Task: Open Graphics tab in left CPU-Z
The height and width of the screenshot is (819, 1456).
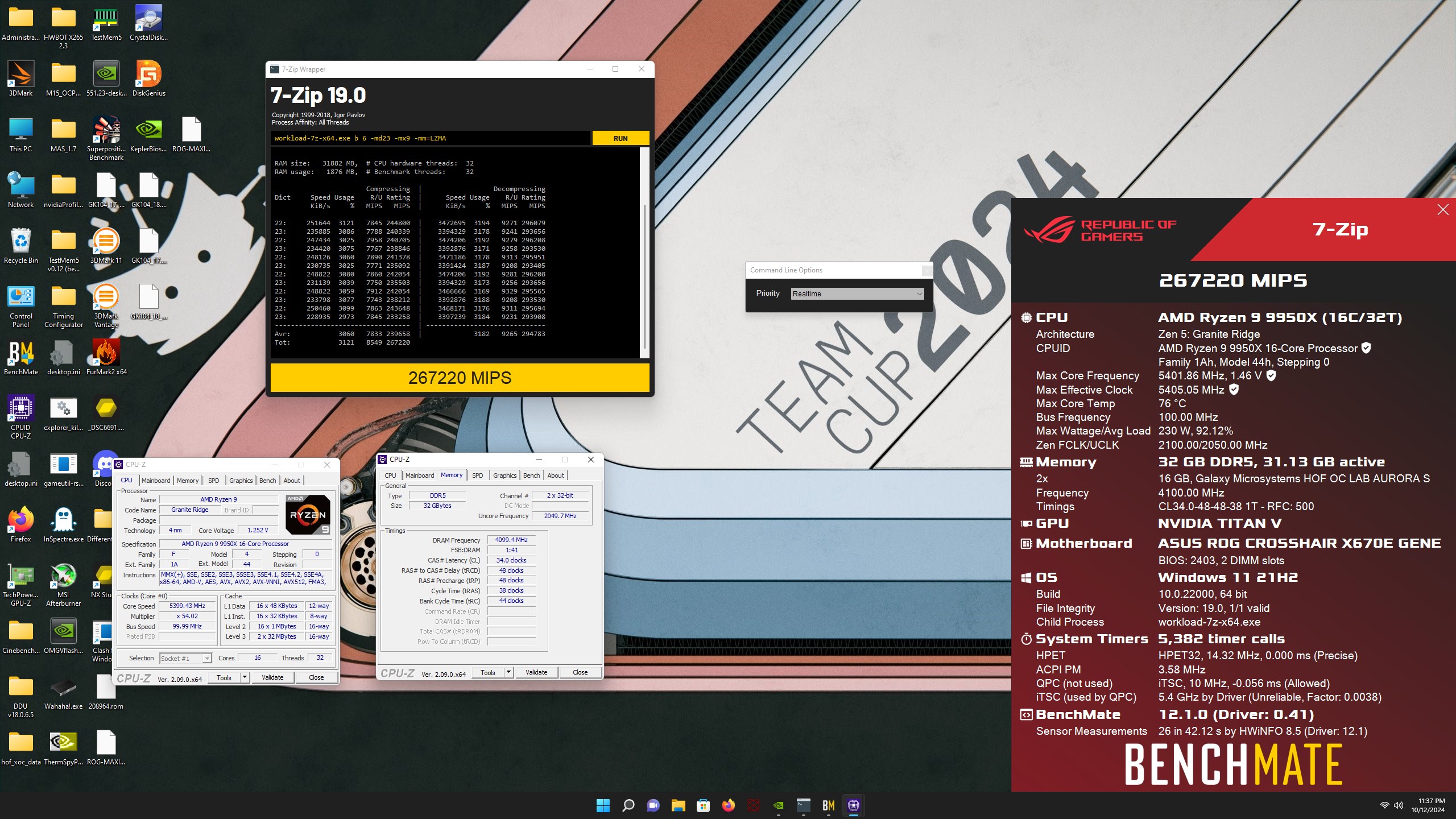Action: pos(241,481)
